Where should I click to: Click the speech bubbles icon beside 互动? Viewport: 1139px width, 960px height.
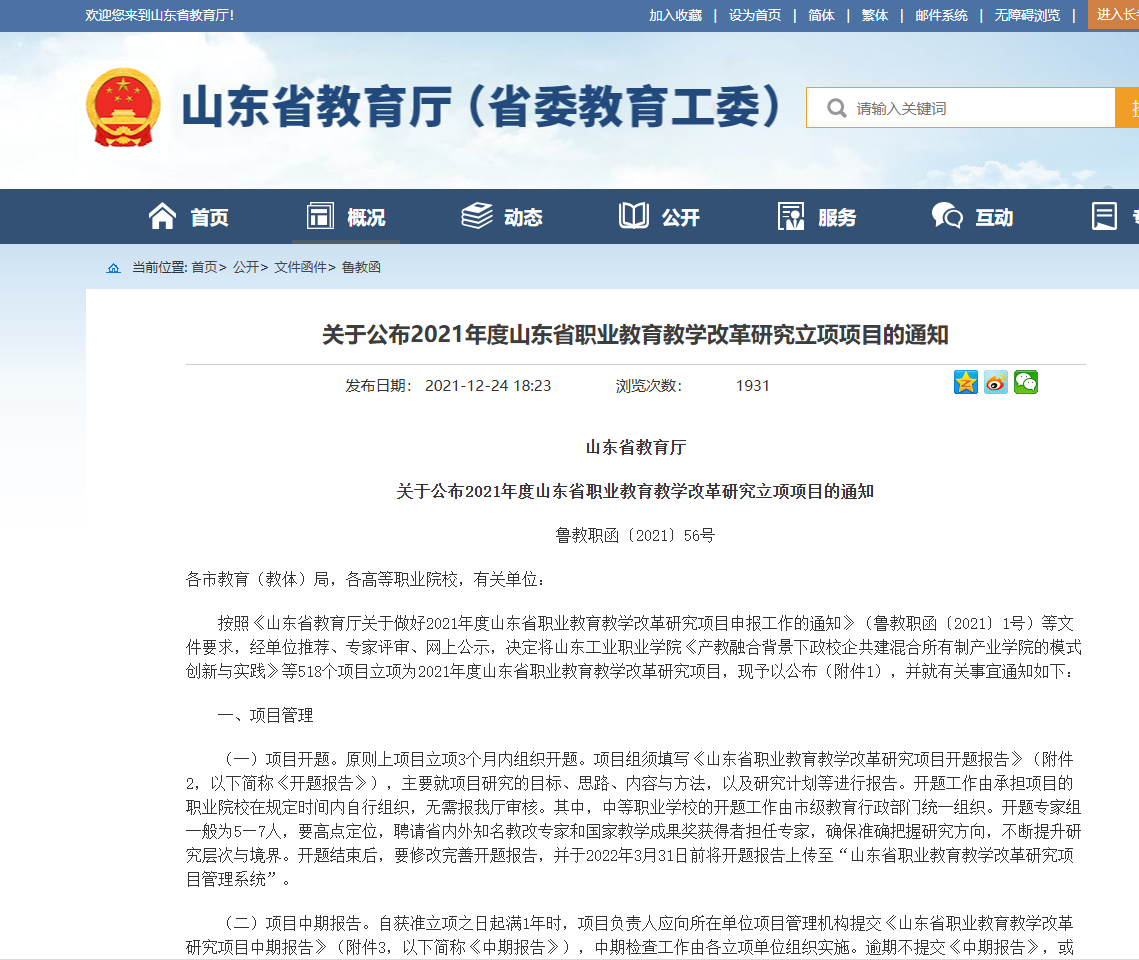[946, 216]
